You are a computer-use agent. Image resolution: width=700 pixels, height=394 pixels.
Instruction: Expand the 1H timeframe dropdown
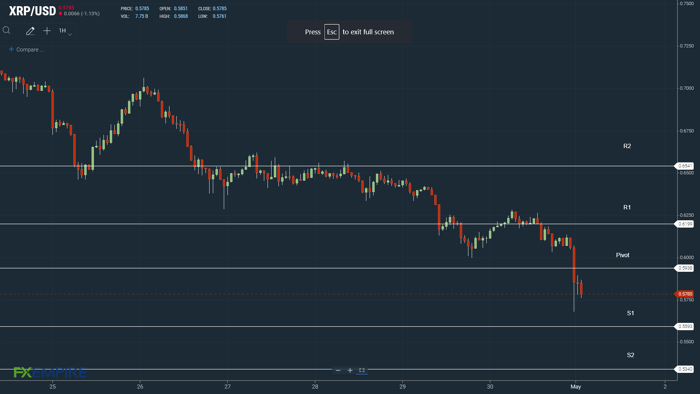click(65, 31)
